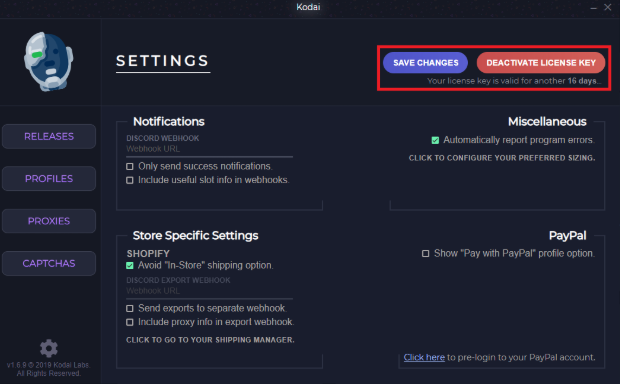Click Deactivate License Key button

click(541, 63)
